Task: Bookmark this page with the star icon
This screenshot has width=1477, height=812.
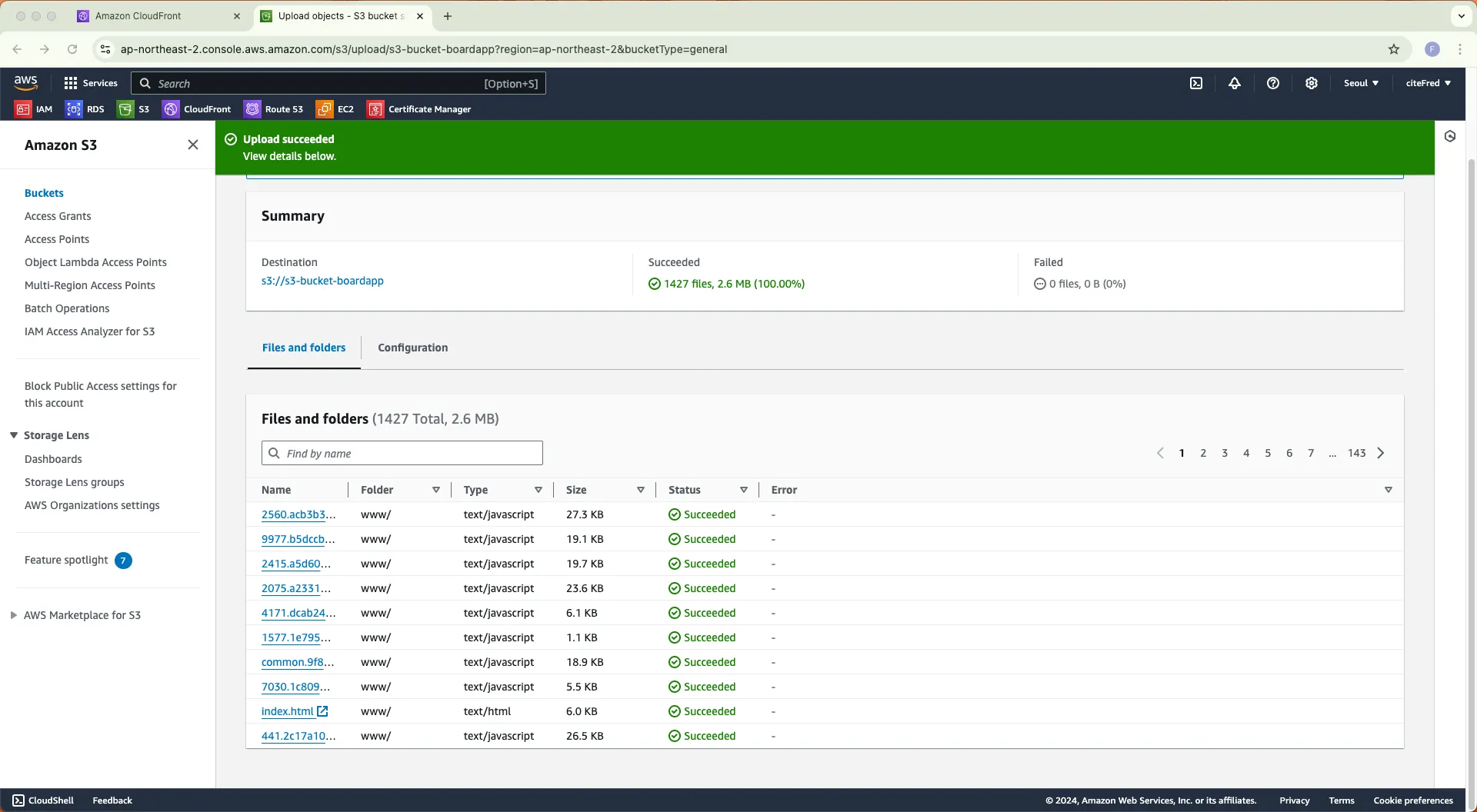Action: [x=1394, y=49]
